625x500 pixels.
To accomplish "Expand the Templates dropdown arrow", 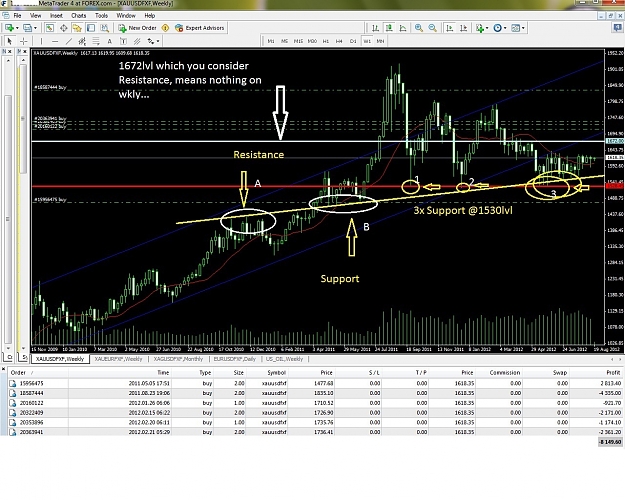I will (523, 28).
